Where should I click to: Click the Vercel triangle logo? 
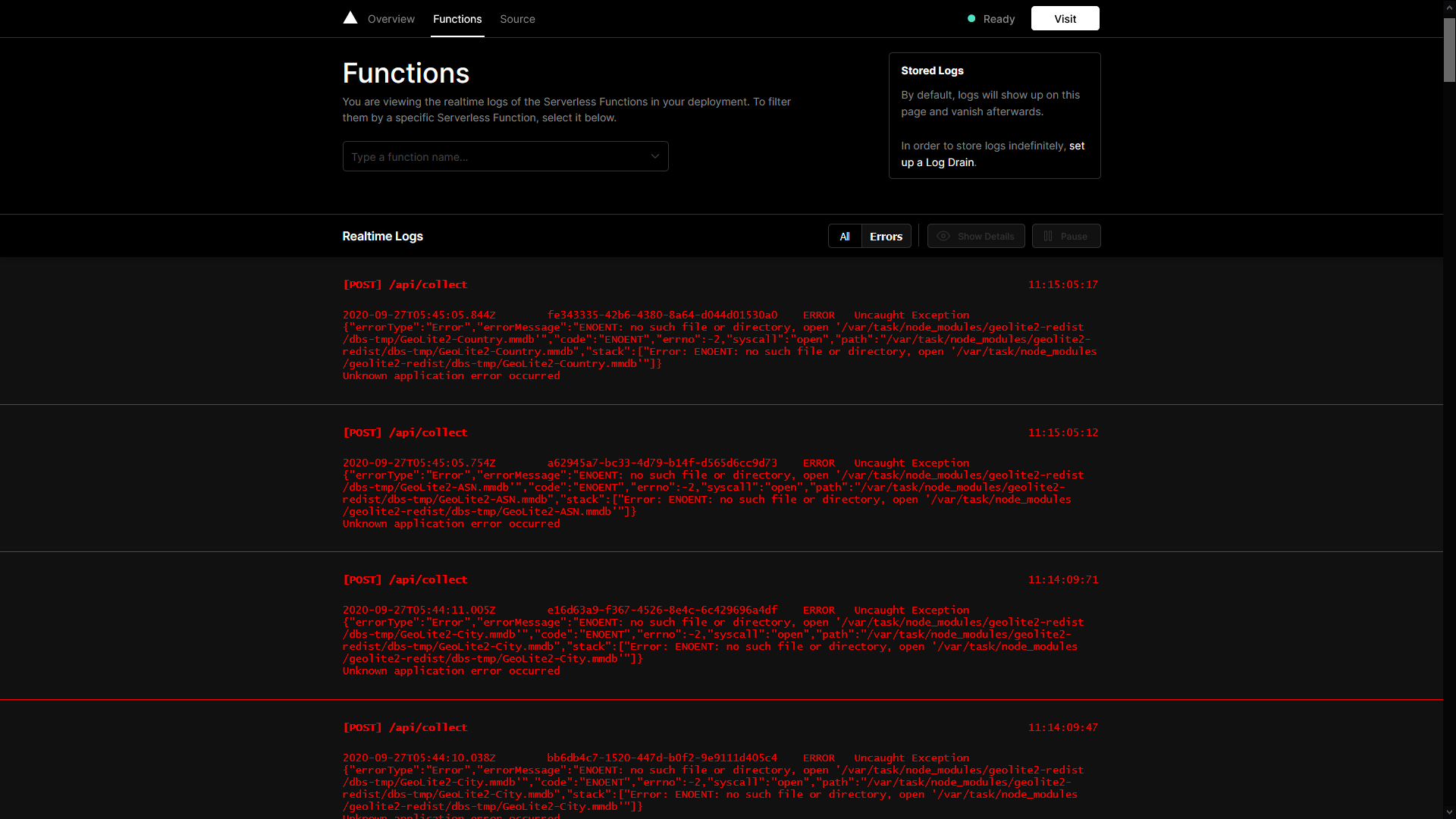tap(350, 17)
